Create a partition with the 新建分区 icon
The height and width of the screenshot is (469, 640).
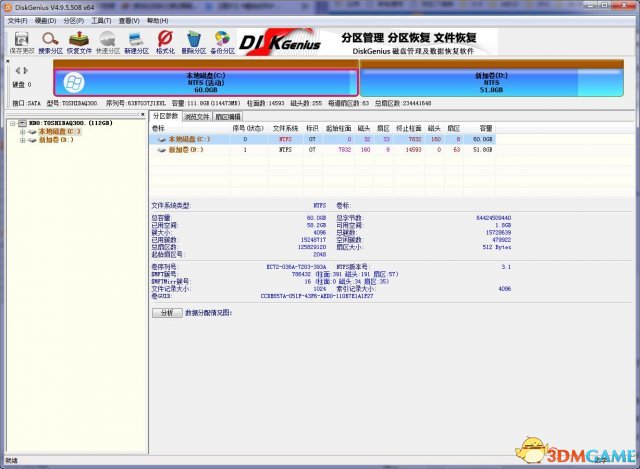point(136,43)
